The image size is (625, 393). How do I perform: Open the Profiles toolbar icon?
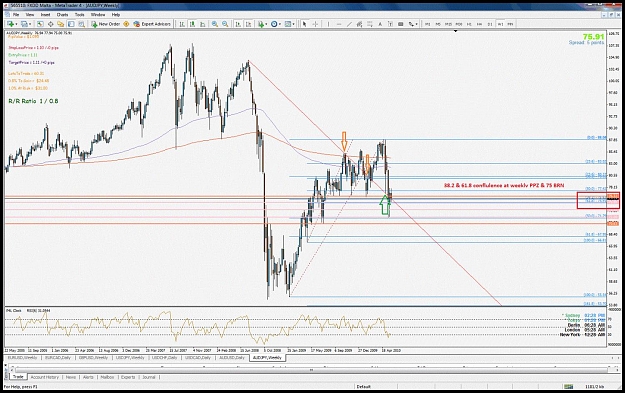point(24,24)
